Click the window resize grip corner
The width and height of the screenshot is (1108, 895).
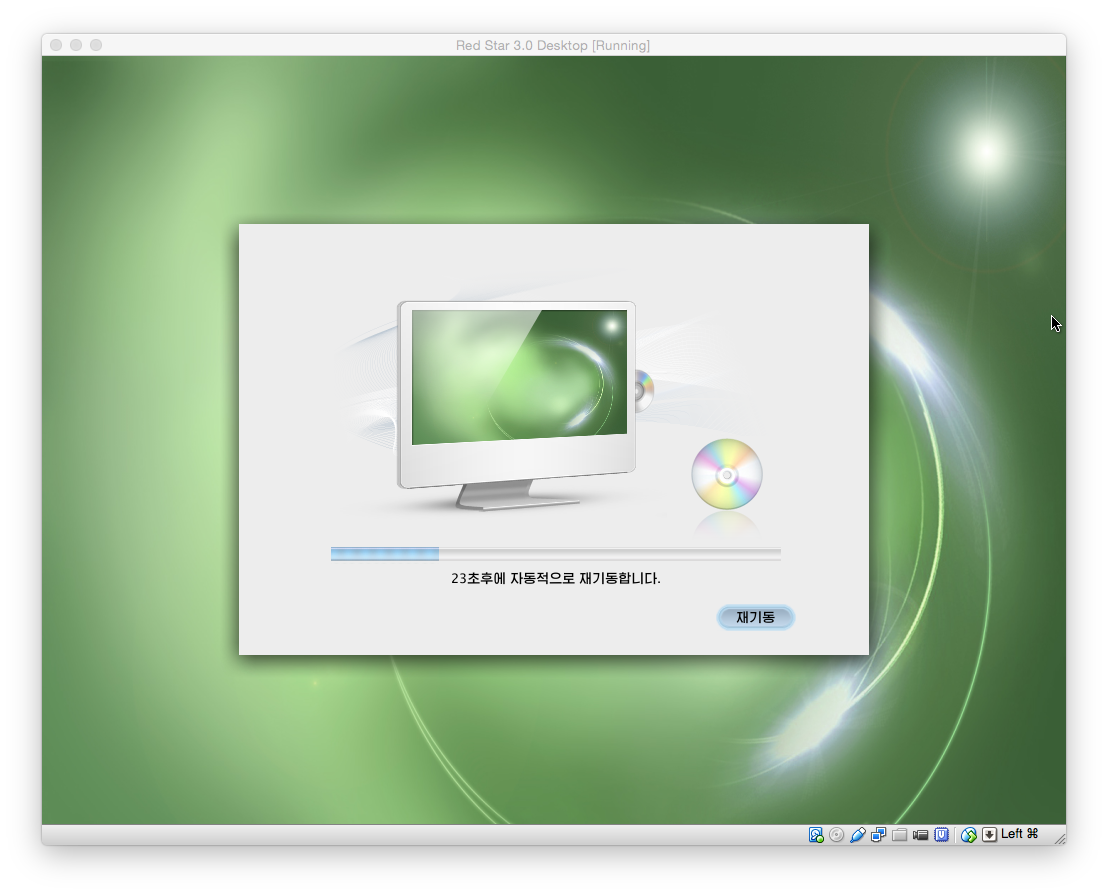point(1059,838)
